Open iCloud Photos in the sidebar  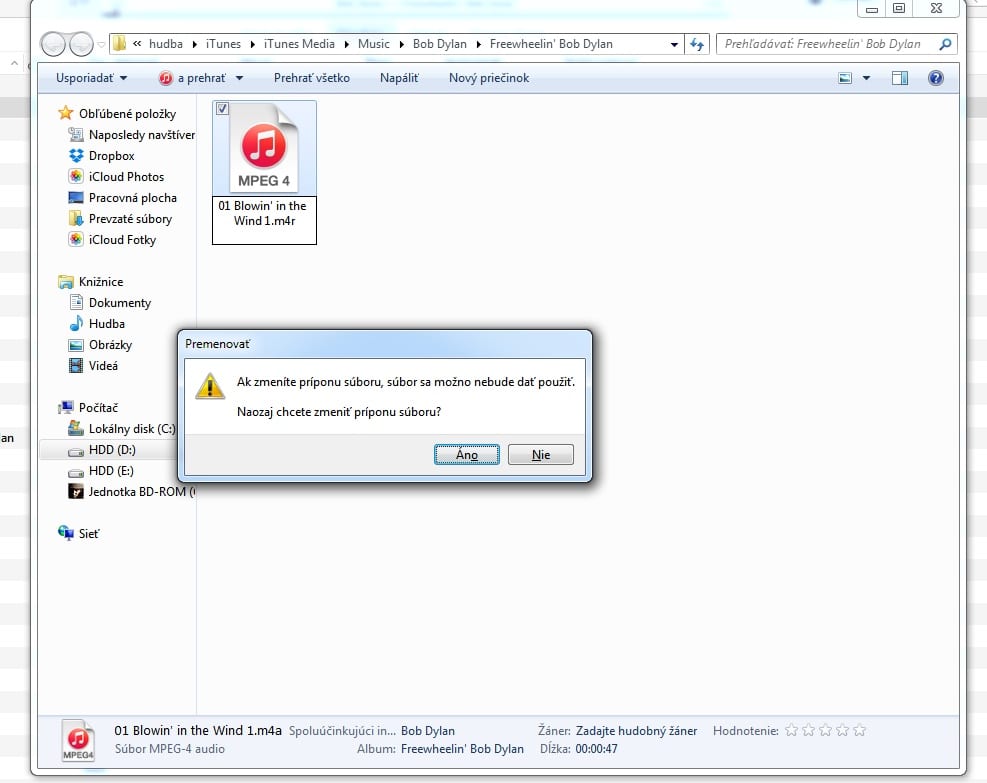tap(126, 177)
